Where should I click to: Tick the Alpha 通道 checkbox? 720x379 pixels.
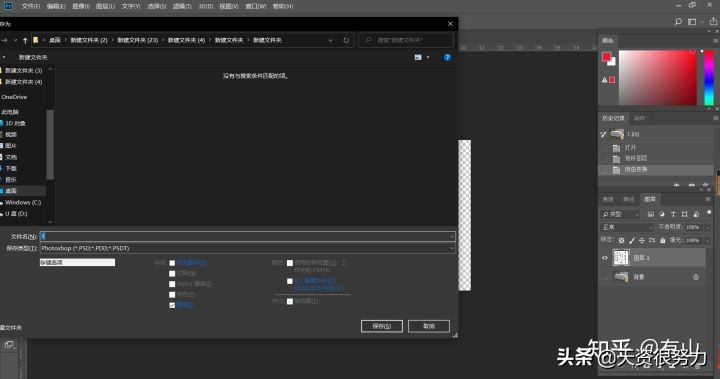172,284
